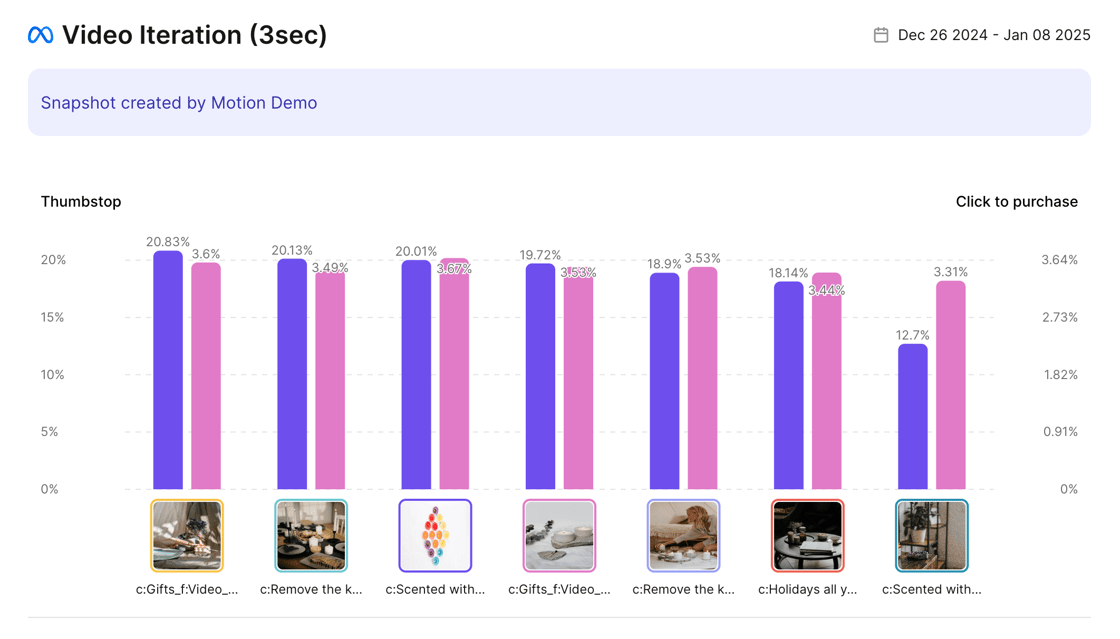Viewport: 1120px width, 639px height.
Task: Select the Click to purchase metric label
Action: tap(1016, 201)
